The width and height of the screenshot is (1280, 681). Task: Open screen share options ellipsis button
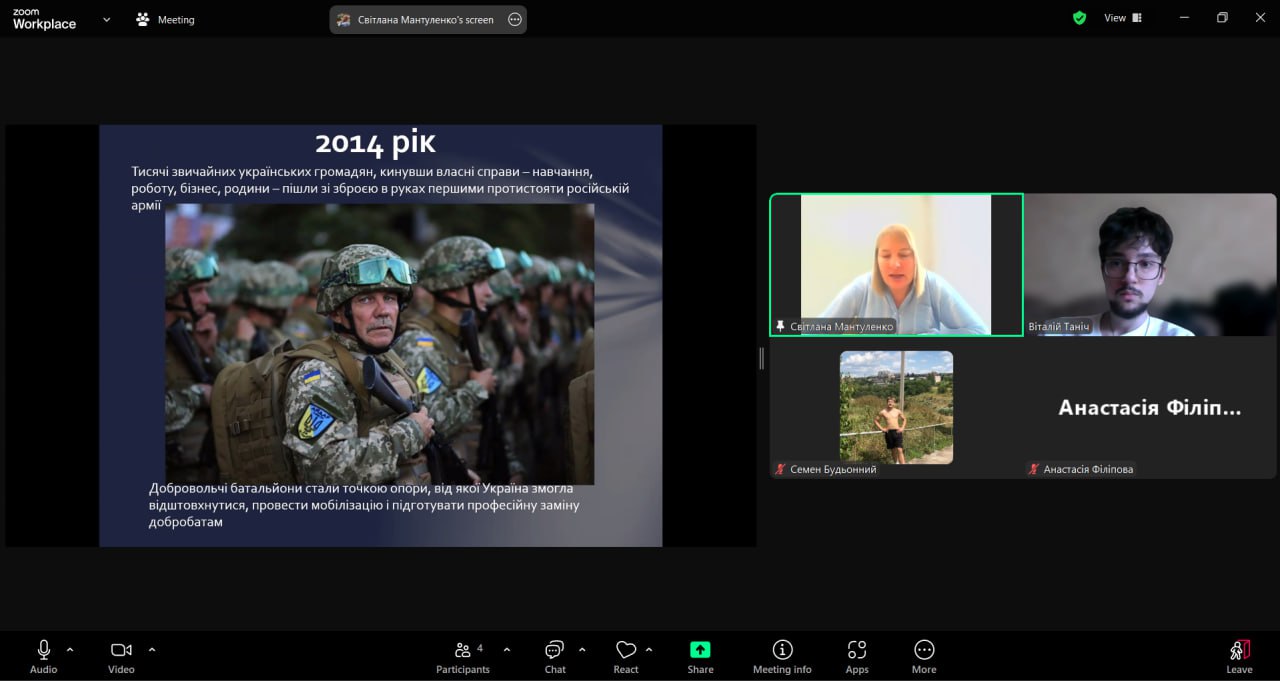(x=515, y=19)
